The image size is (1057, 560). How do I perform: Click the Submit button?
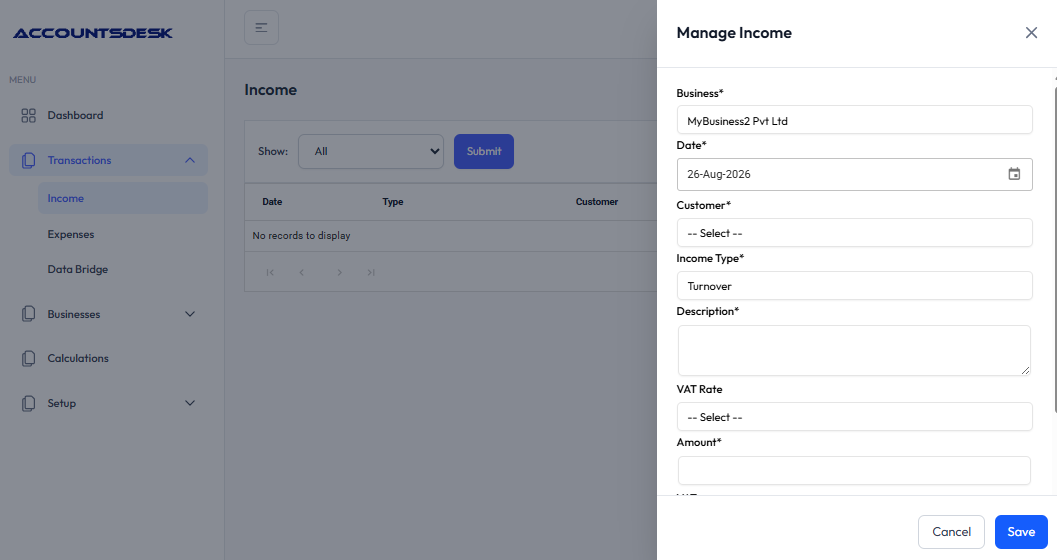click(483, 152)
